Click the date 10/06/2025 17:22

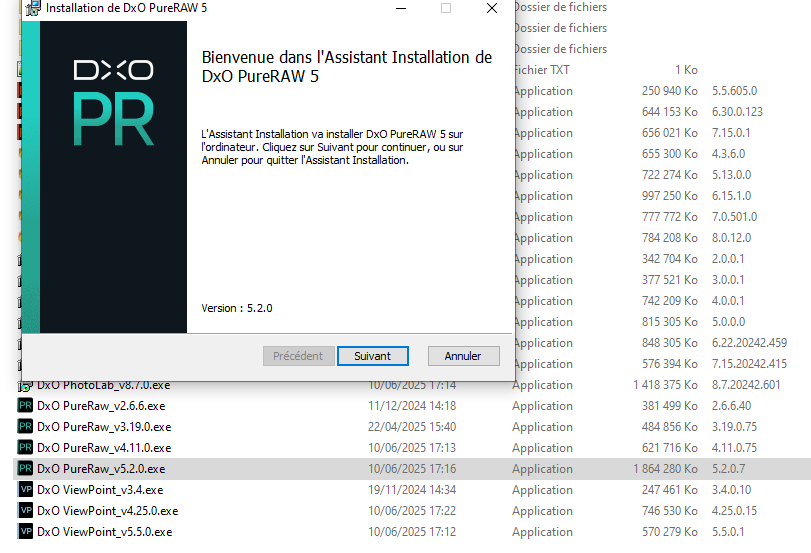(x=412, y=511)
